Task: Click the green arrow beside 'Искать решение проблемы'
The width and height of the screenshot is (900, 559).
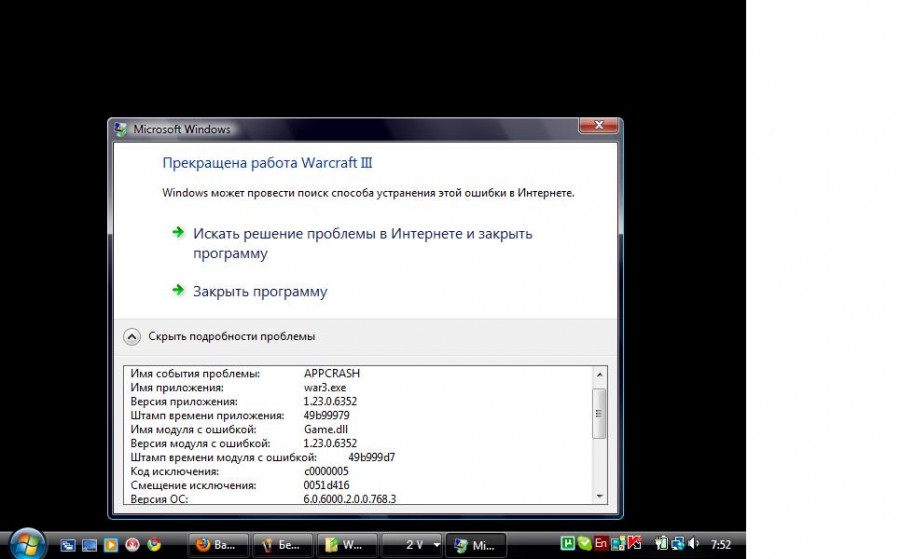Action: [178, 232]
